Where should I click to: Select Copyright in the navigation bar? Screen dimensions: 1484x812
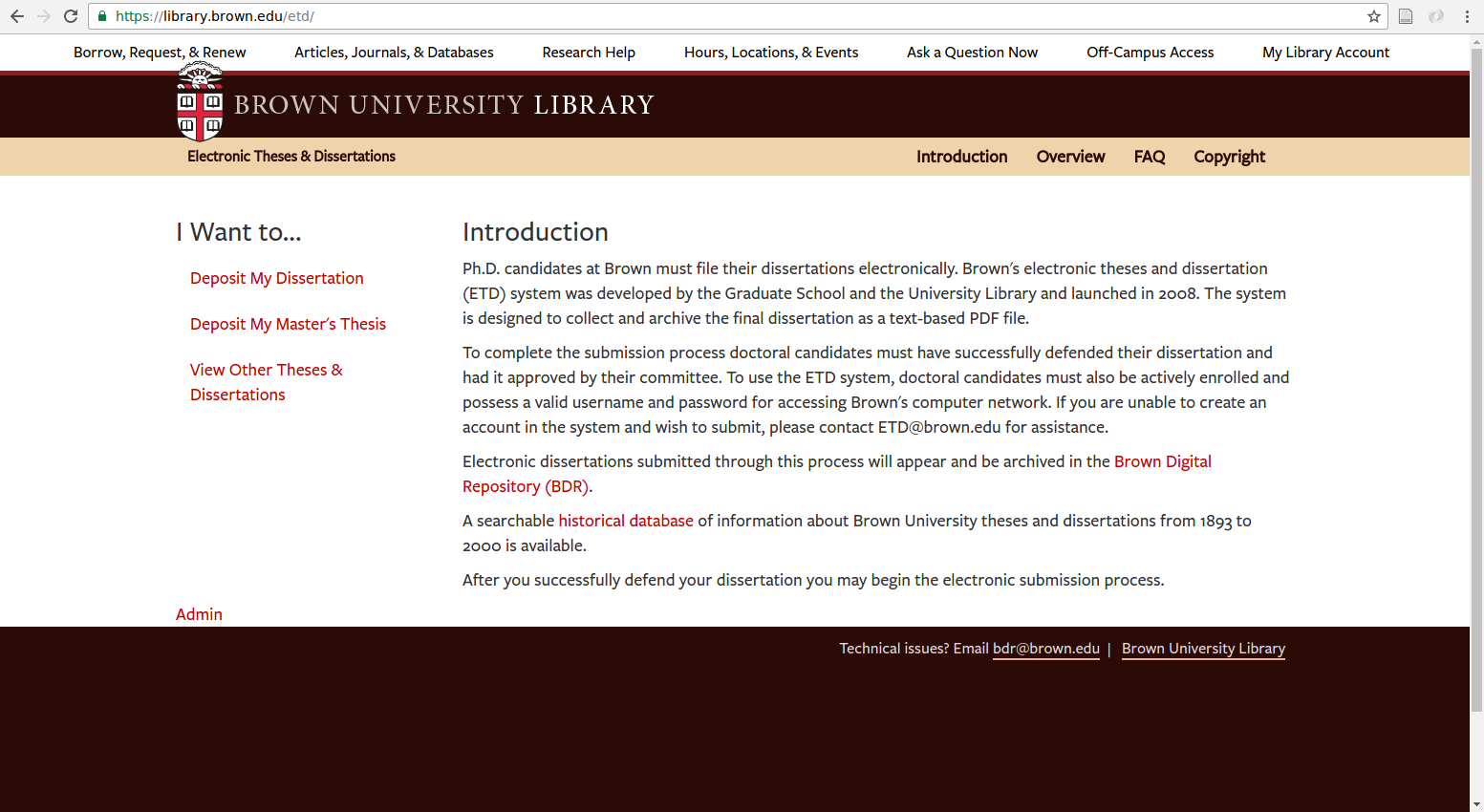(x=1229, y=157)
